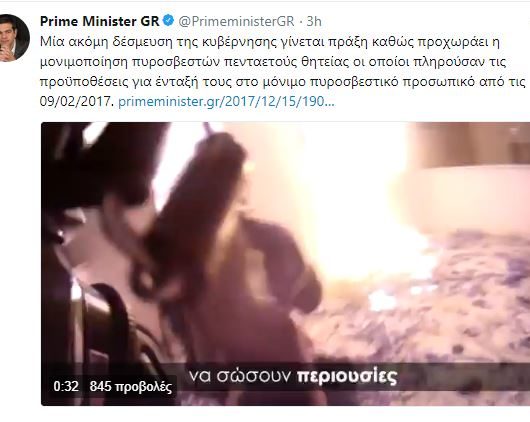Open the Prime Minister GR profile avatar
The height and width of the screenshot is (422, 530).
coord(13,38)
